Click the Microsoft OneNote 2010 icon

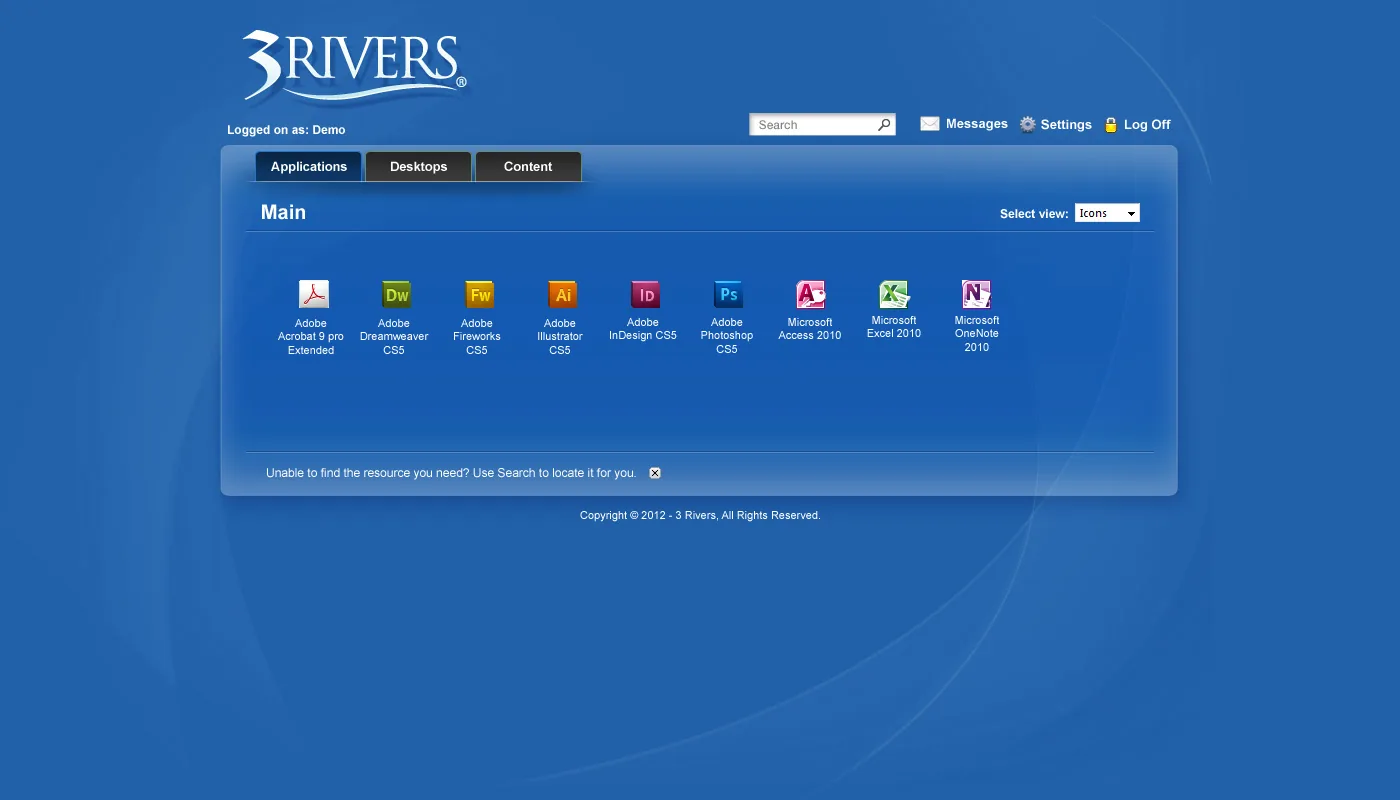[x=976, y=294]
